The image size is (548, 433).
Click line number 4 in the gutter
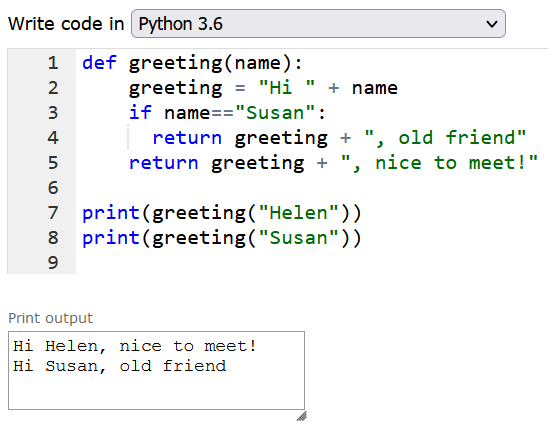53,138
